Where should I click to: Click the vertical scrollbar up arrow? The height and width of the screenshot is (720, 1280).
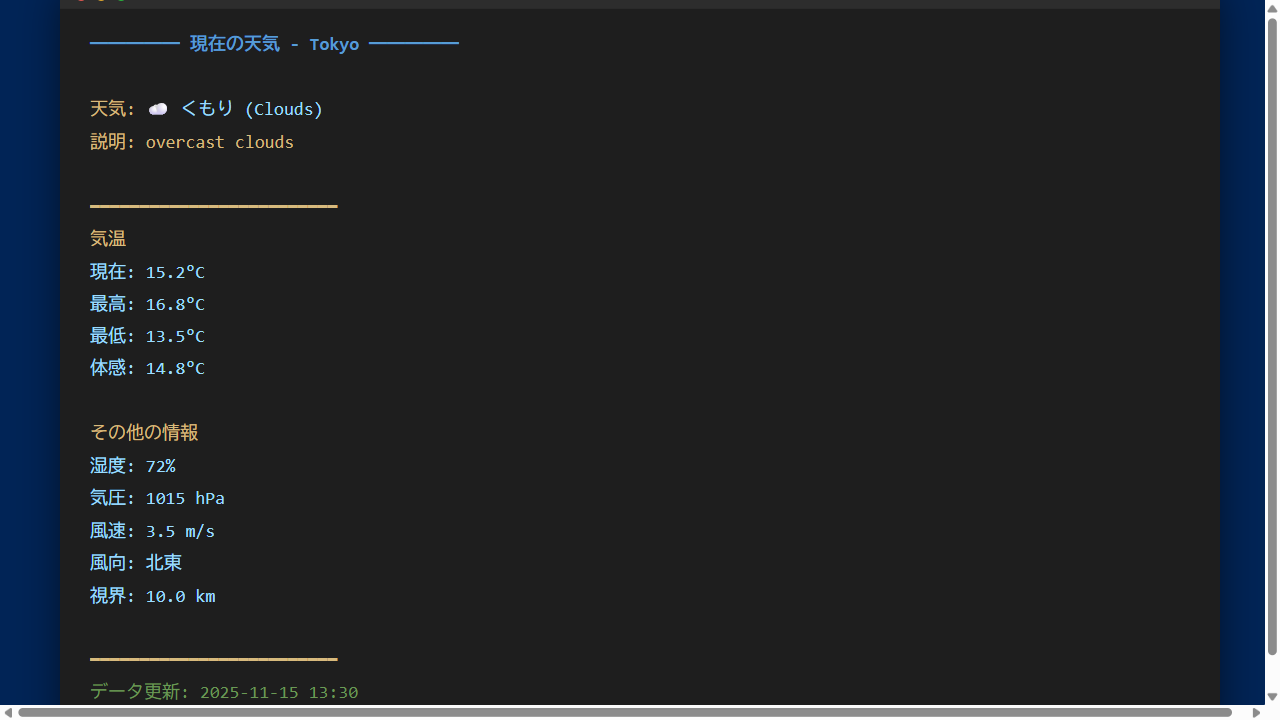pyautogui.click(x=1272, y=8)
